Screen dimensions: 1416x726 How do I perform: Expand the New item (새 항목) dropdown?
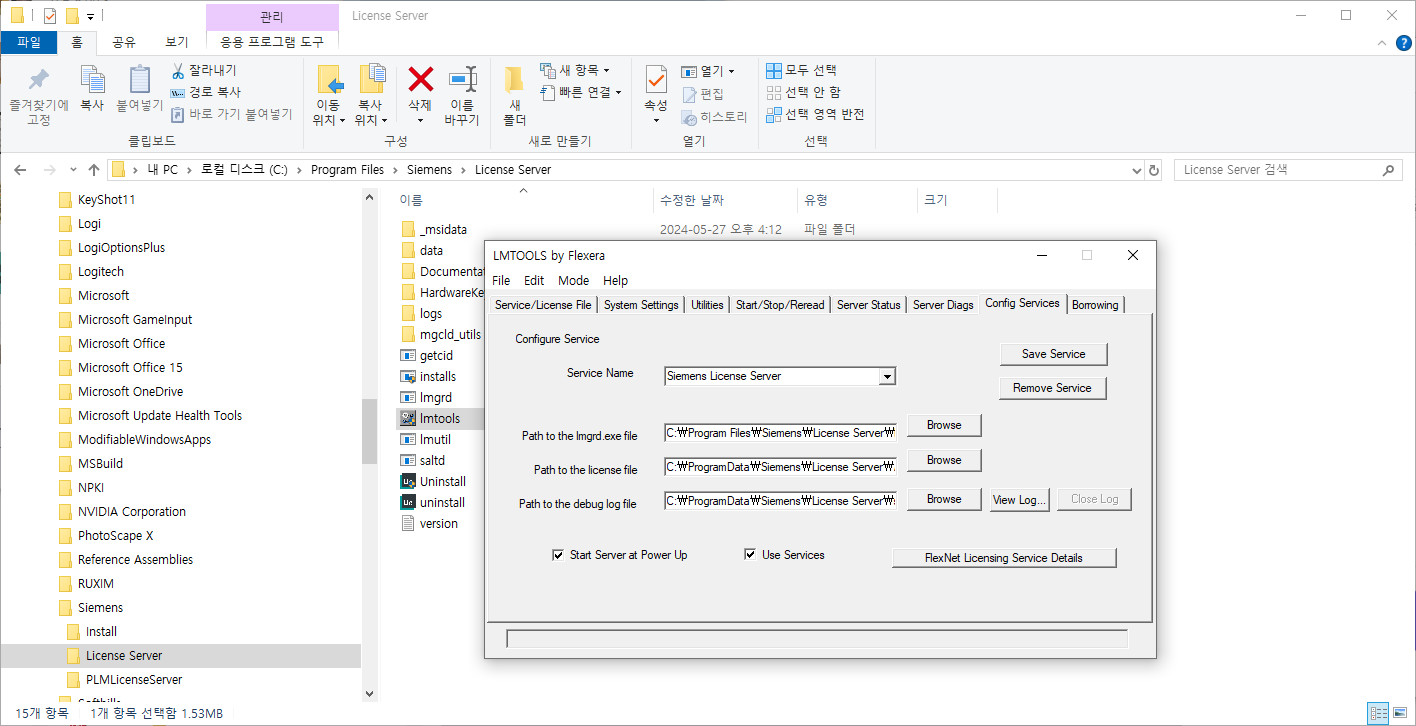pos(606,71)
